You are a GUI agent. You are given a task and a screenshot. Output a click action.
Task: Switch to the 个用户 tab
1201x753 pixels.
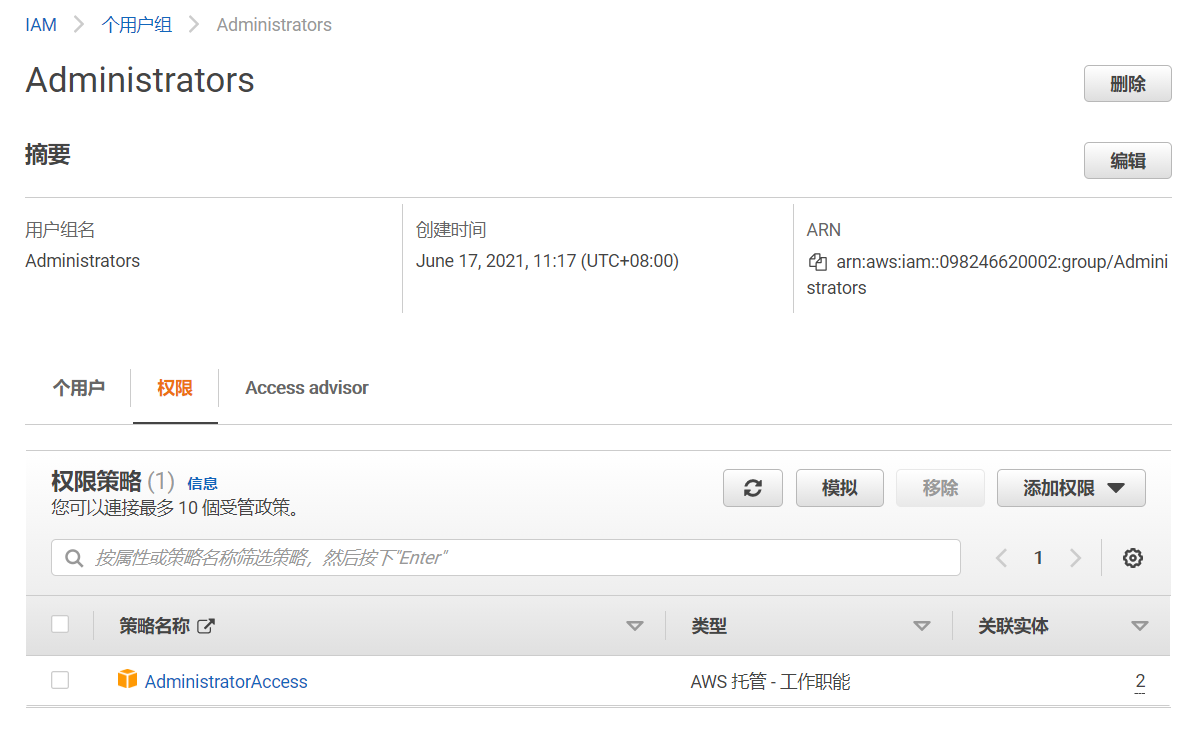[78, 388]
